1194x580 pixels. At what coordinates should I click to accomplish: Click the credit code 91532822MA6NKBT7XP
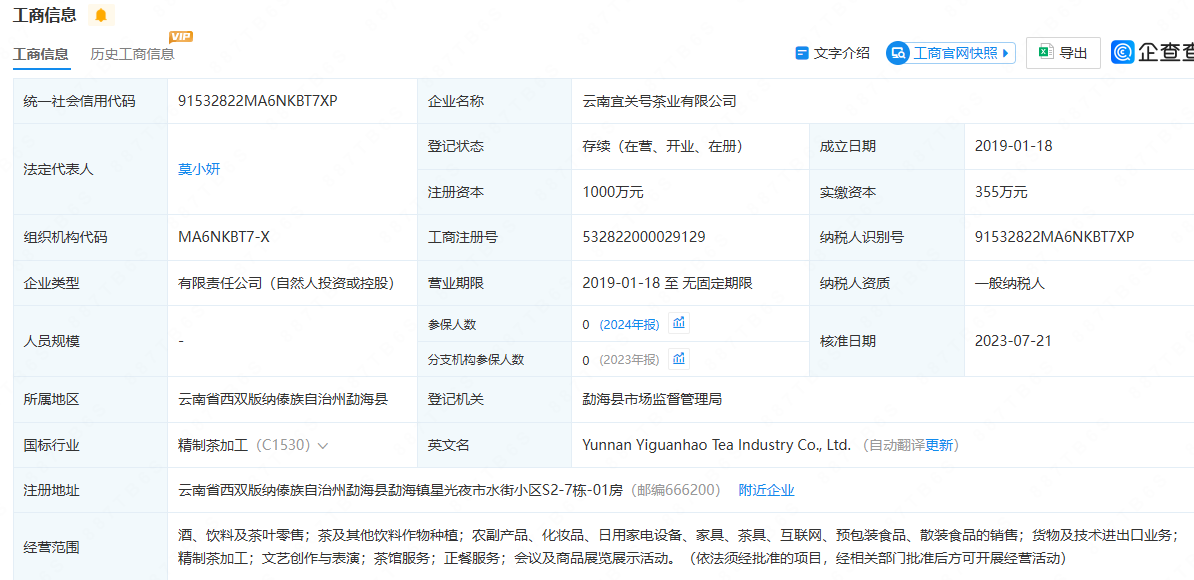click(257, 101)
